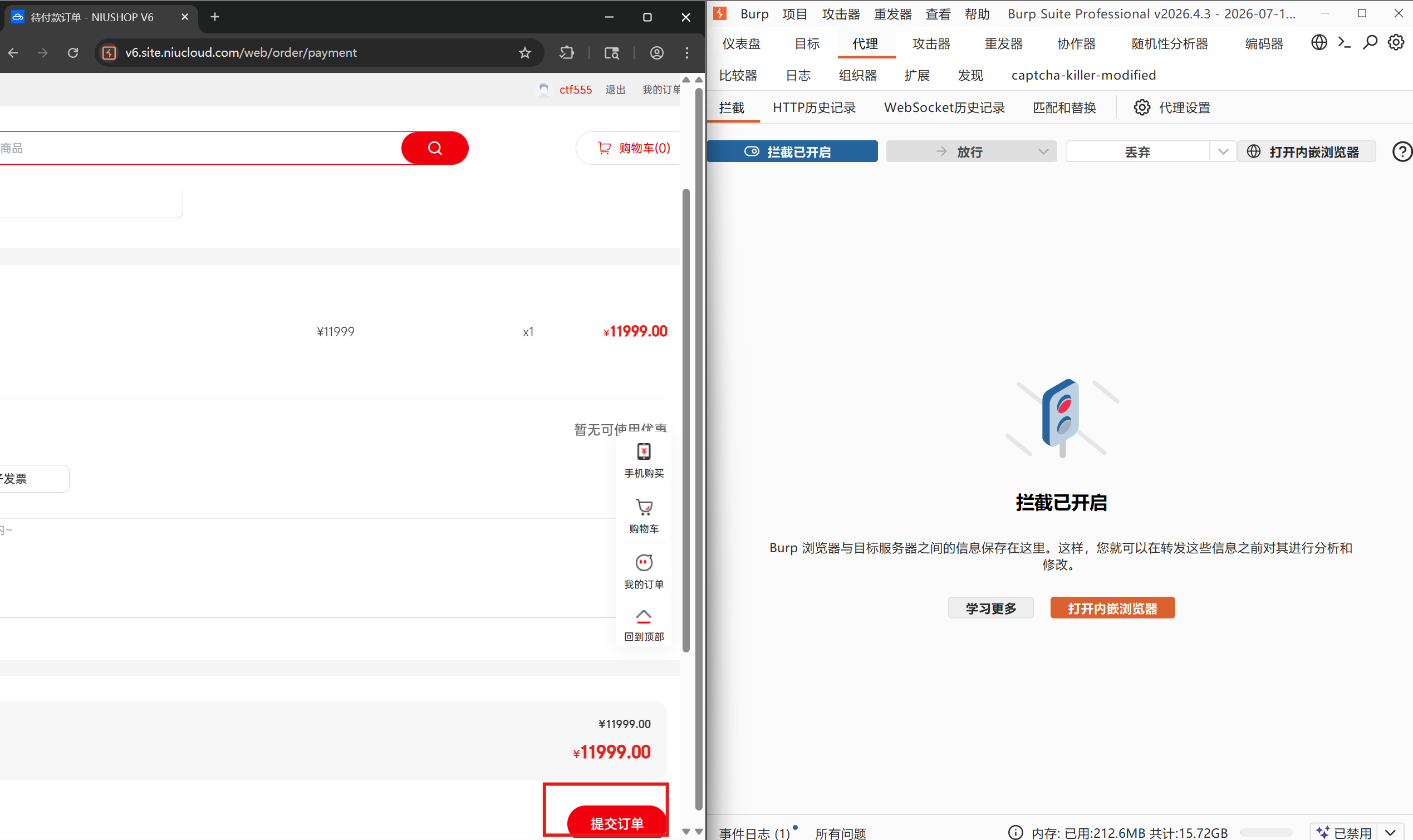This screenshot has width=1413, height=840.
Task: Expand the 丢弃 dropdown arrow
Action: 1223,152
